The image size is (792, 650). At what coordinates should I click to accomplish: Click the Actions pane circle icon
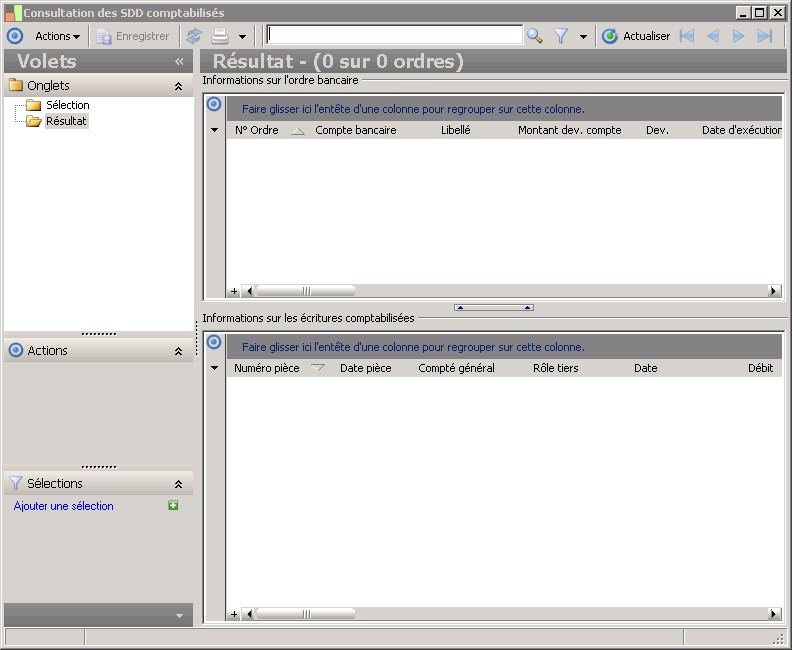coord(16,350)
